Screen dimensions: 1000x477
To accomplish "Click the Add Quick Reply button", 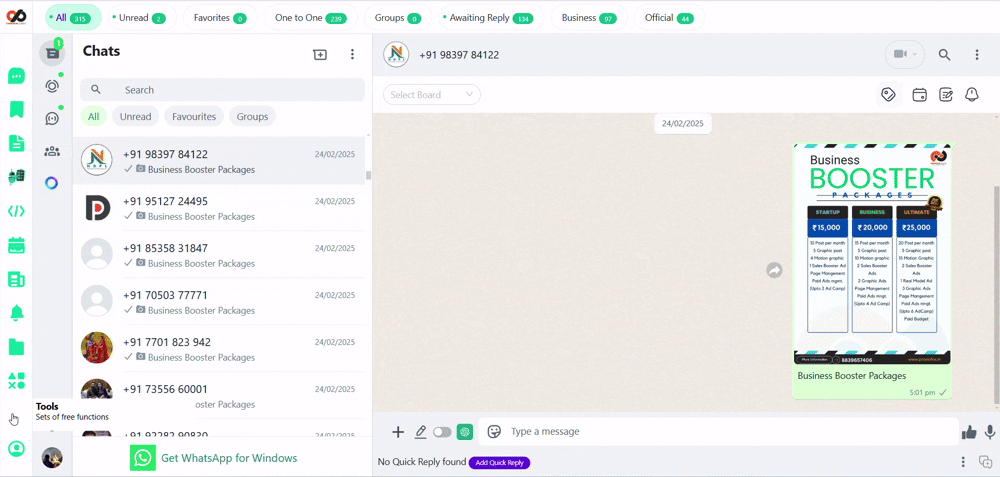I will click(x=499, y=463).
